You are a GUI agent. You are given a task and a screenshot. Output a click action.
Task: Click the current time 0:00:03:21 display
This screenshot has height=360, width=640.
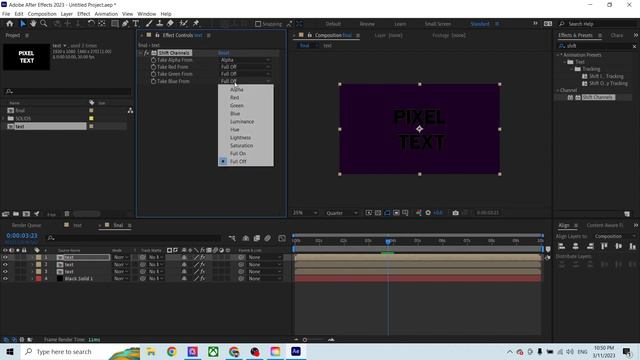pos(22,236)
